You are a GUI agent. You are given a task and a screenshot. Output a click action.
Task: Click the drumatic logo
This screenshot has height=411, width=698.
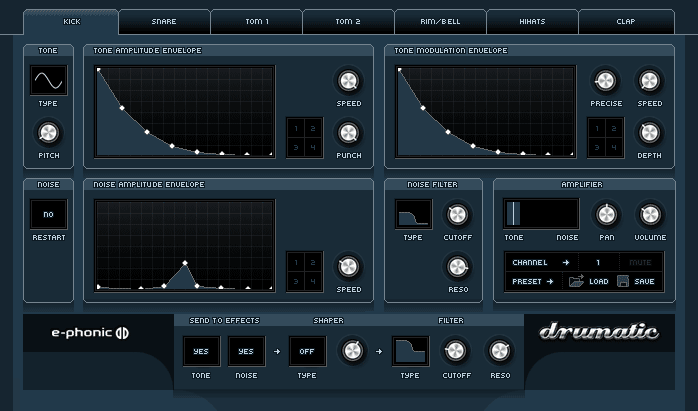pos(599,331)
